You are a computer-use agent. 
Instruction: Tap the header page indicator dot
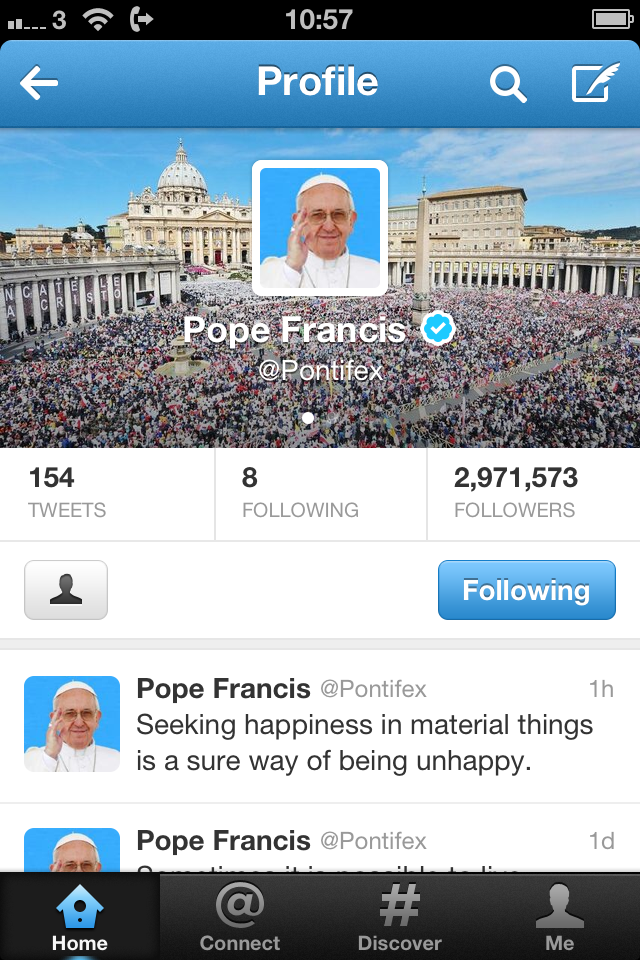pos(308,418)
